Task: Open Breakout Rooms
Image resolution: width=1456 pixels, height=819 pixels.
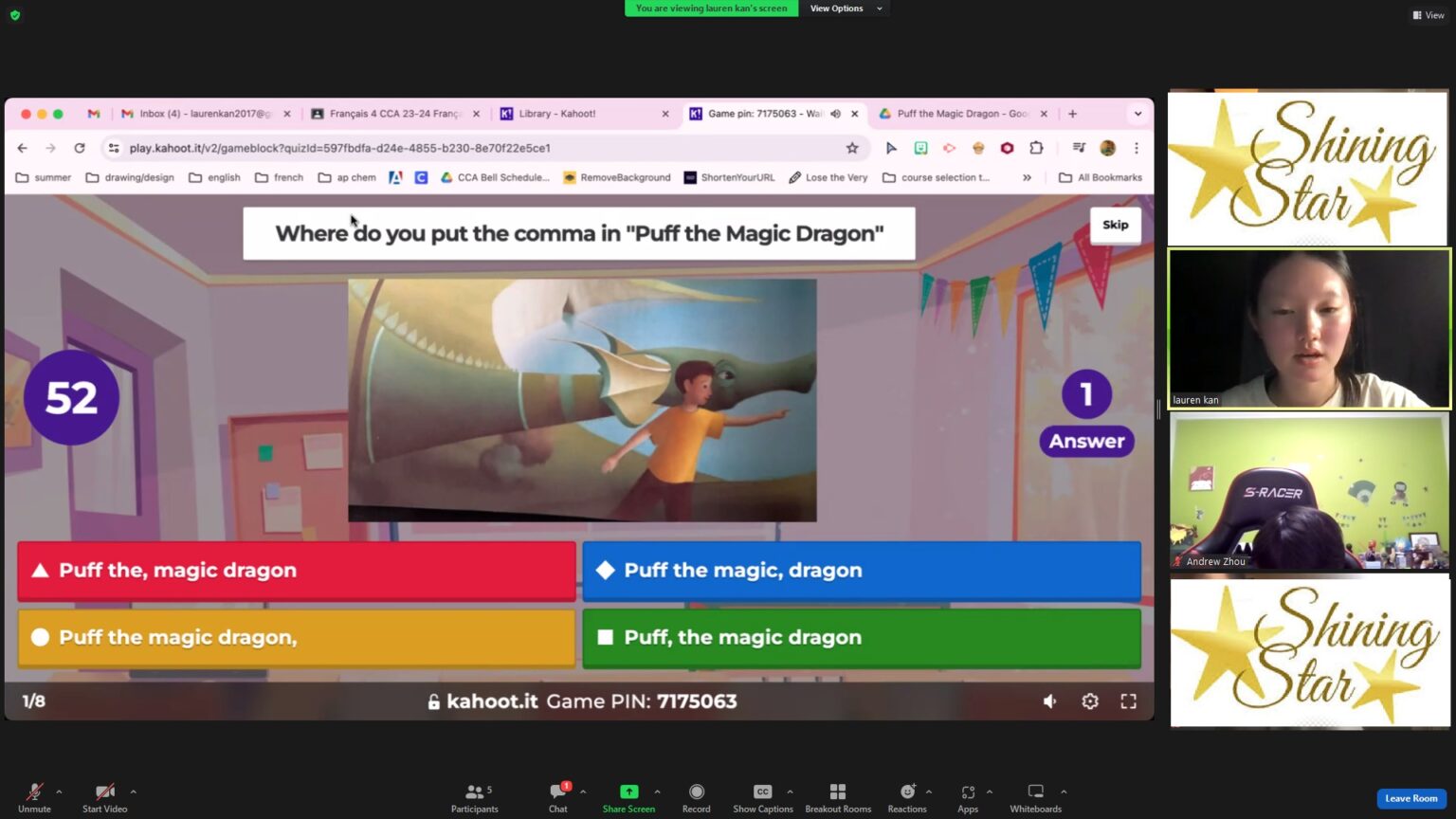Action: [838, 798]
